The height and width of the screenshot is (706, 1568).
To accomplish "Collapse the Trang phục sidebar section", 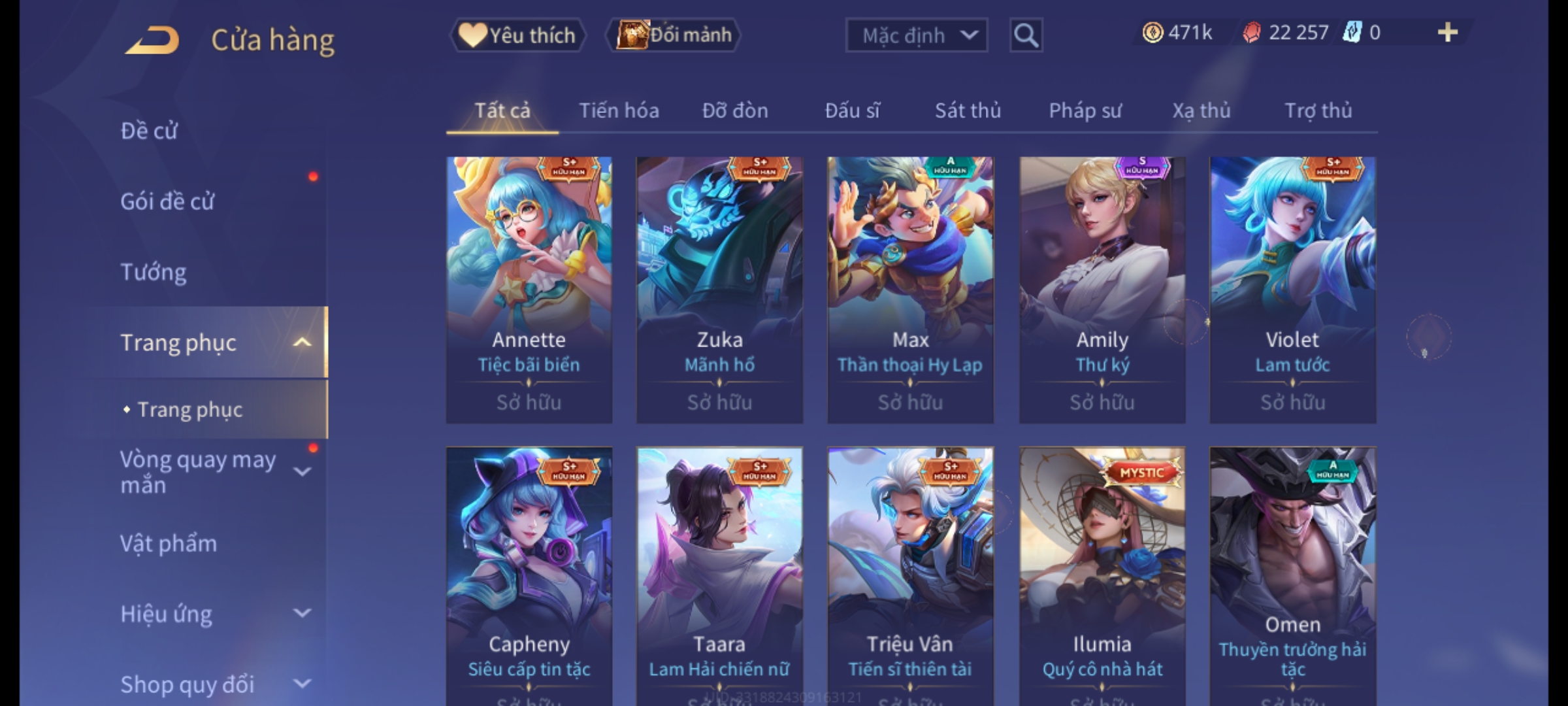I will (x=302, y=343).
